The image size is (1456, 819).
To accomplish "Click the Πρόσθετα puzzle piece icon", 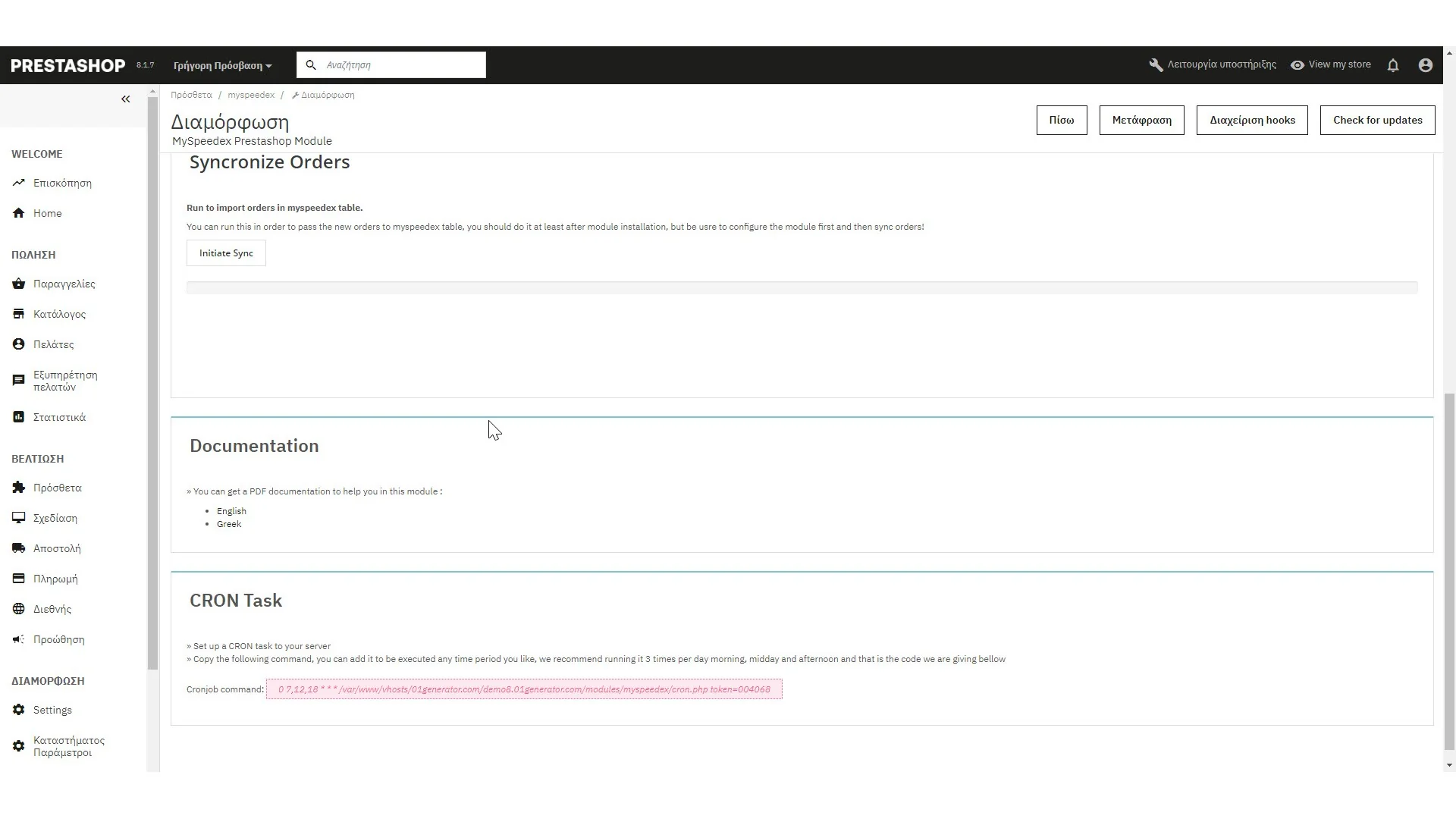I will (19, 488).
